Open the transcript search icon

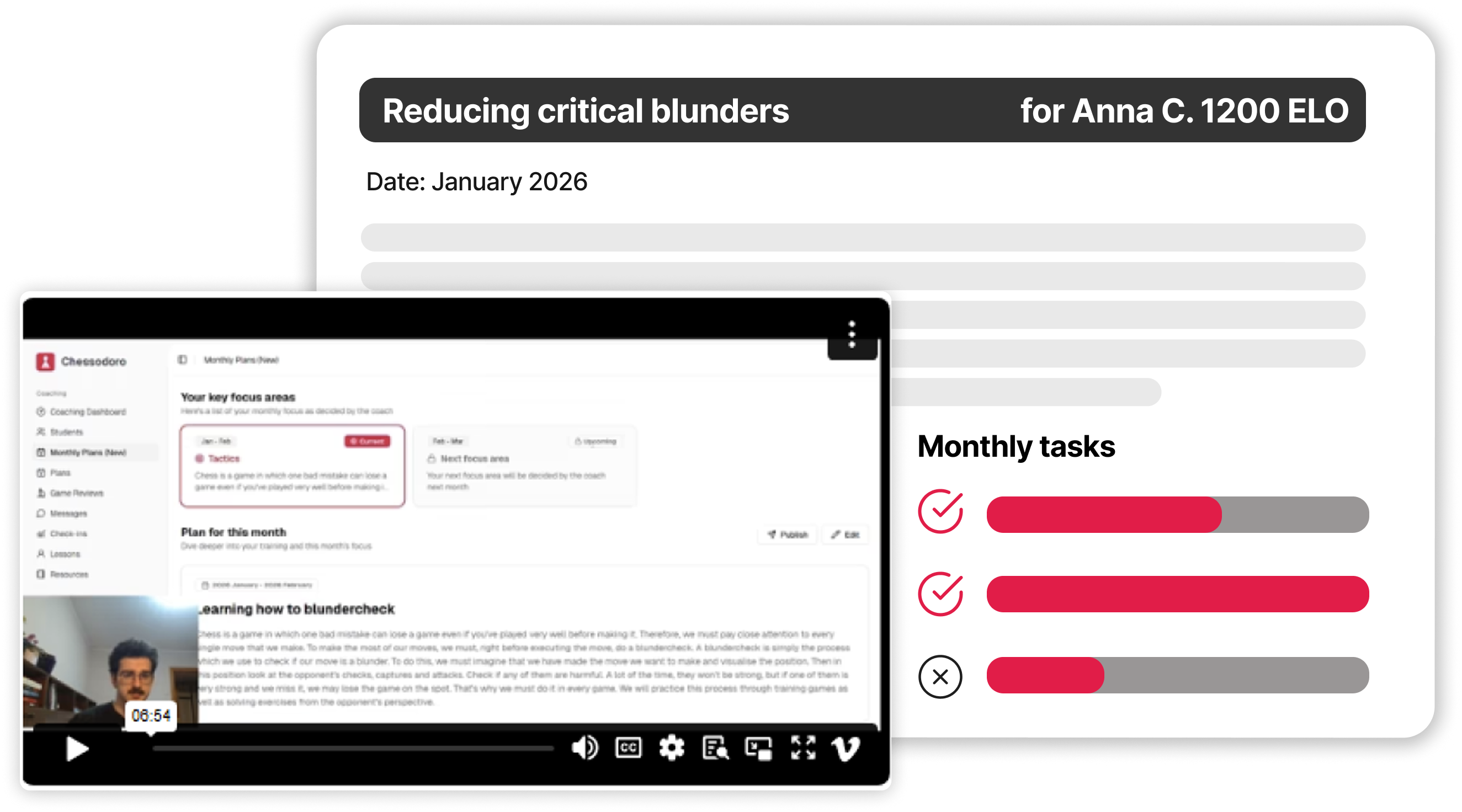pyautogui.click(x=715, y=748)
